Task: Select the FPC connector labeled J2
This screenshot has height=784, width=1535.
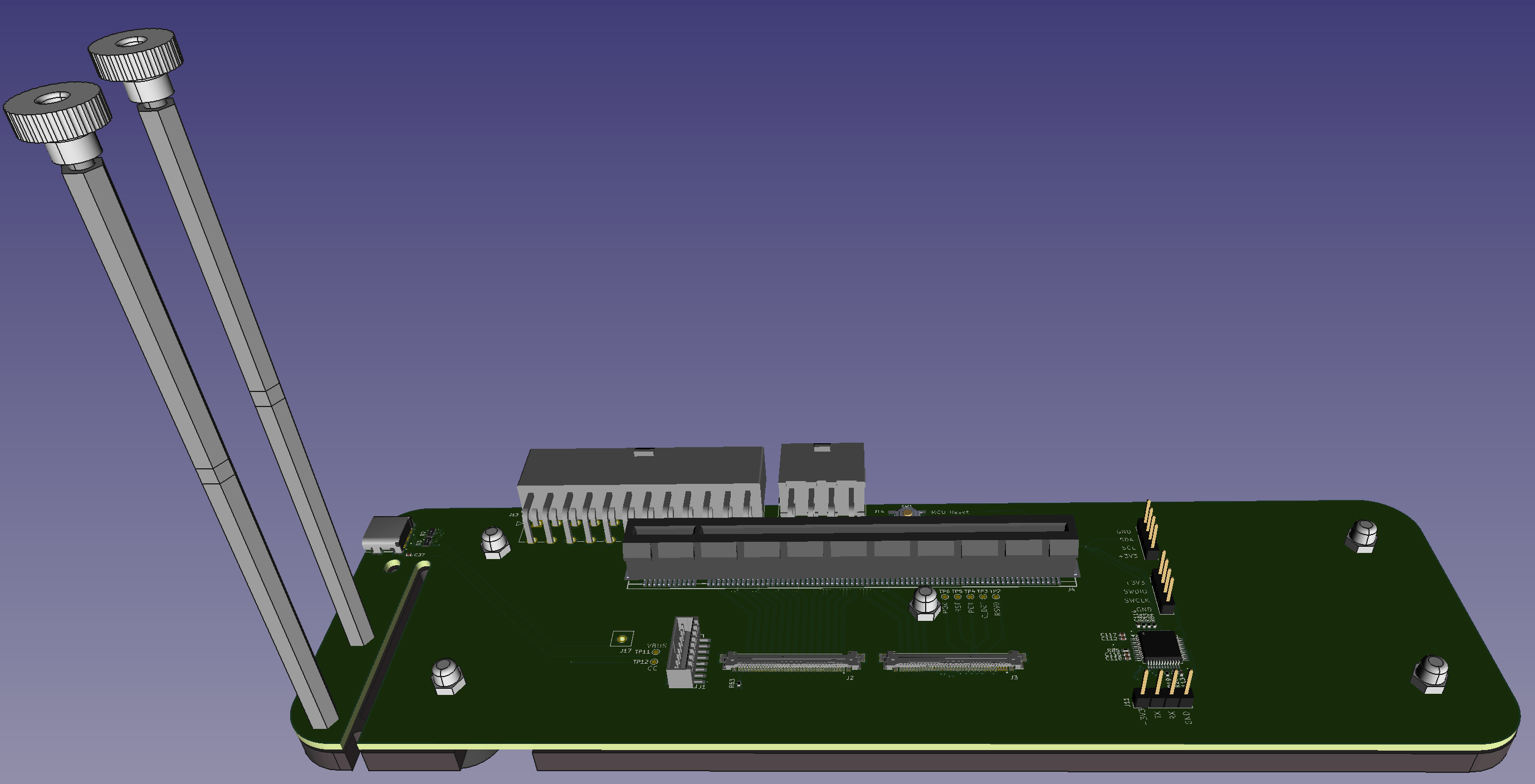Action: click(792, 661)
